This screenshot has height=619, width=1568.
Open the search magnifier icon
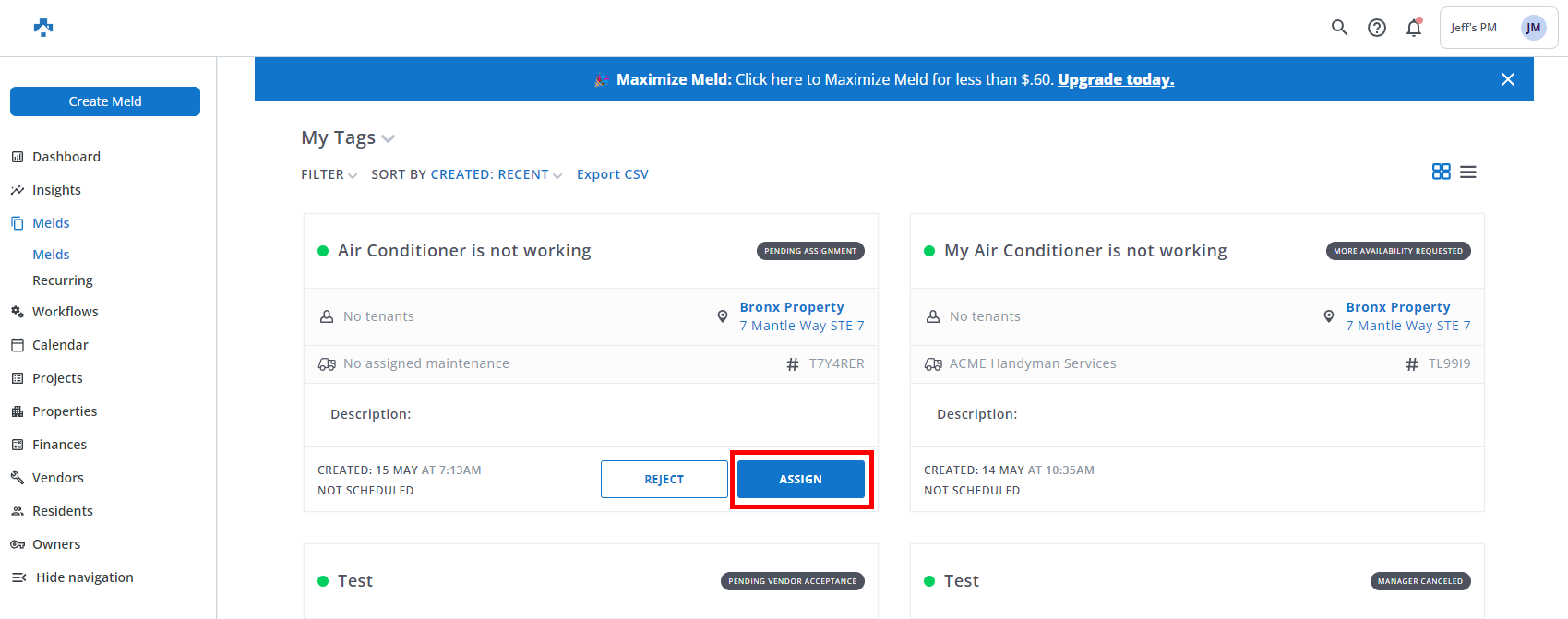(1339, 28)
